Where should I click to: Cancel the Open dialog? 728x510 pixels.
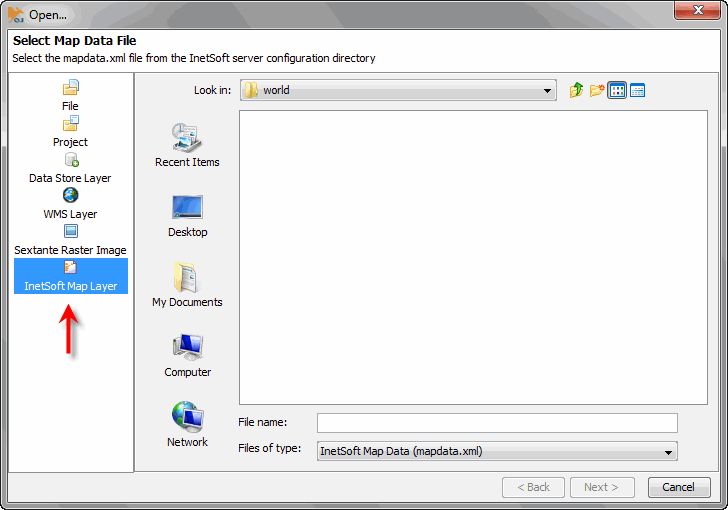(679, 487)
